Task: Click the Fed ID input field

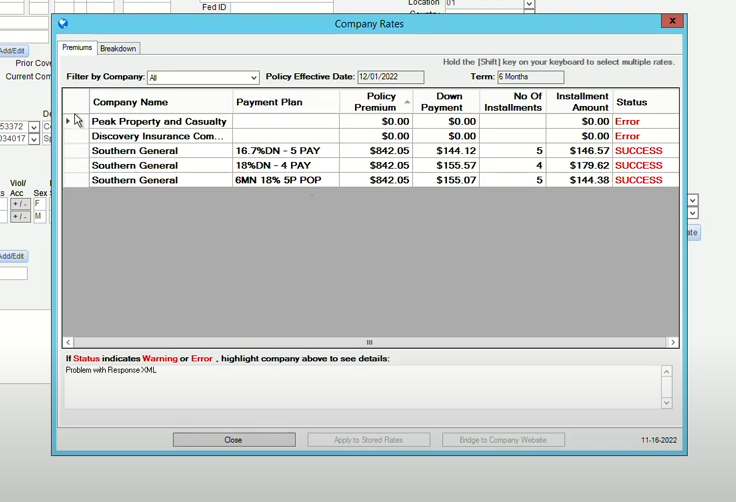Action: pyautogui.click(x=282, y=7)
